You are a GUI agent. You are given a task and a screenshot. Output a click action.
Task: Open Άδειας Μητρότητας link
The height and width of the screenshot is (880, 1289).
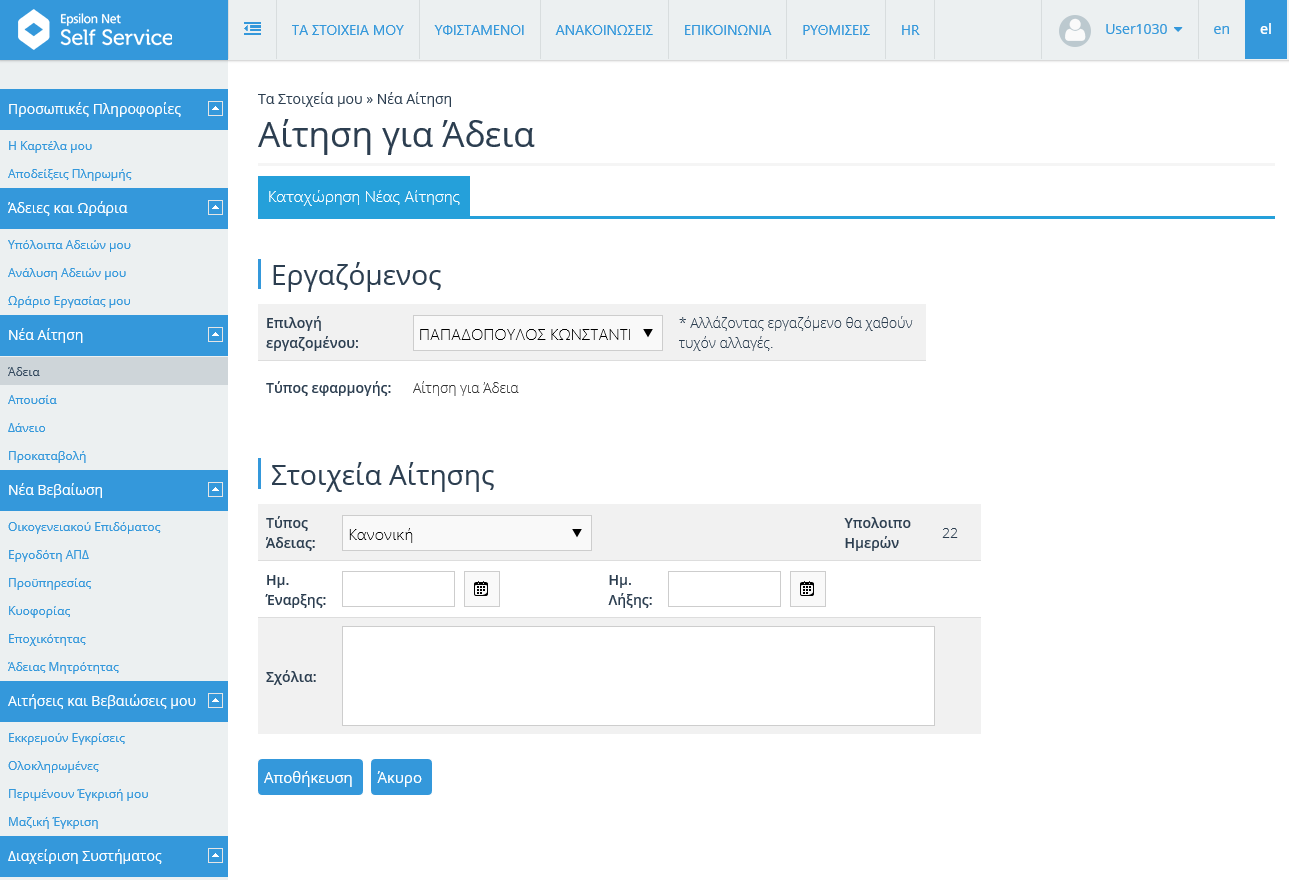(63, 667)
